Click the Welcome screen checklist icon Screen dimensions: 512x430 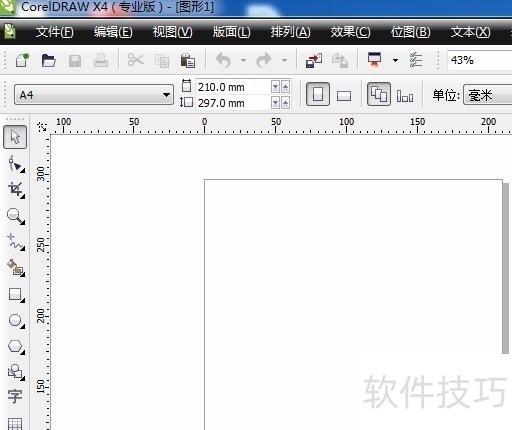[416, 60]
